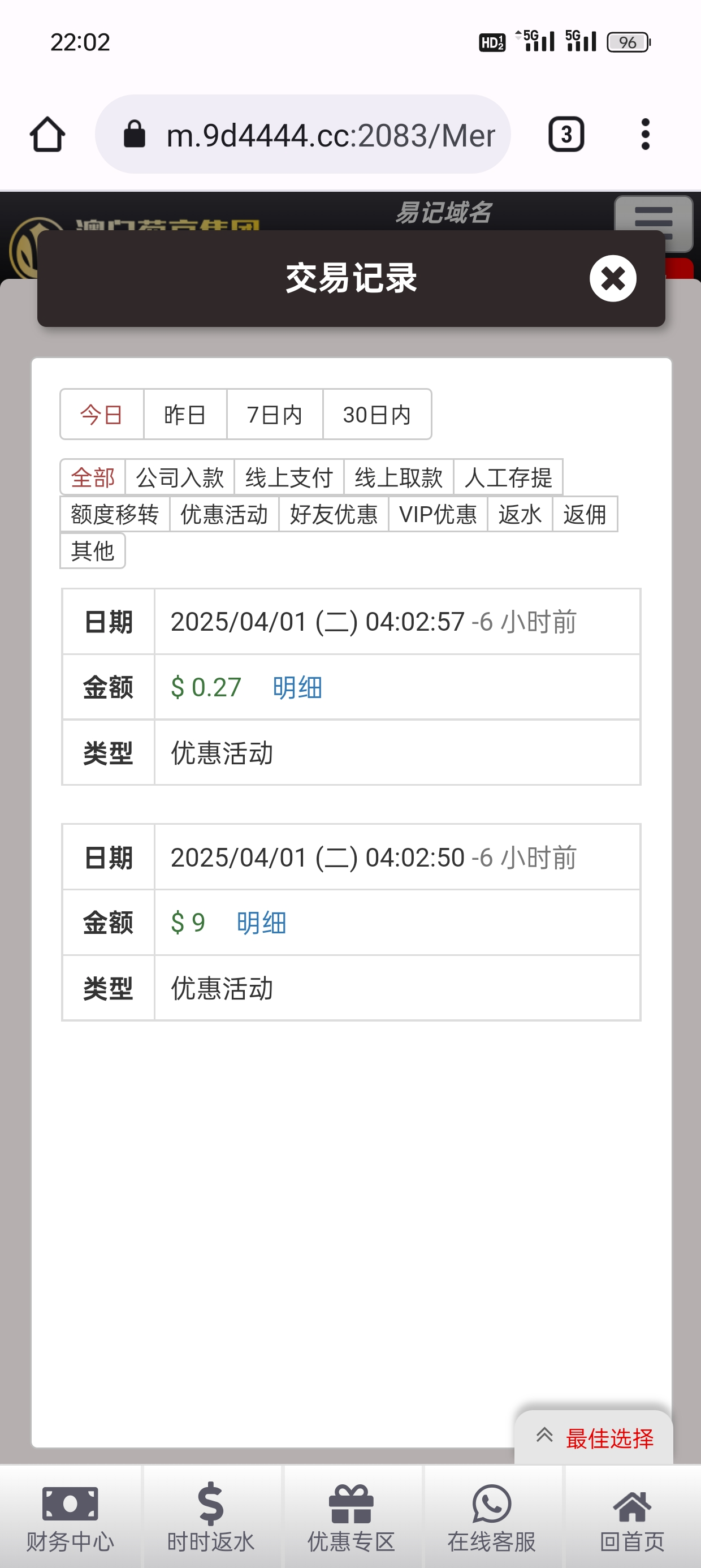Select the 7日内 date filter
Viewport: 701px width, 1568px height.
(274, 415)
